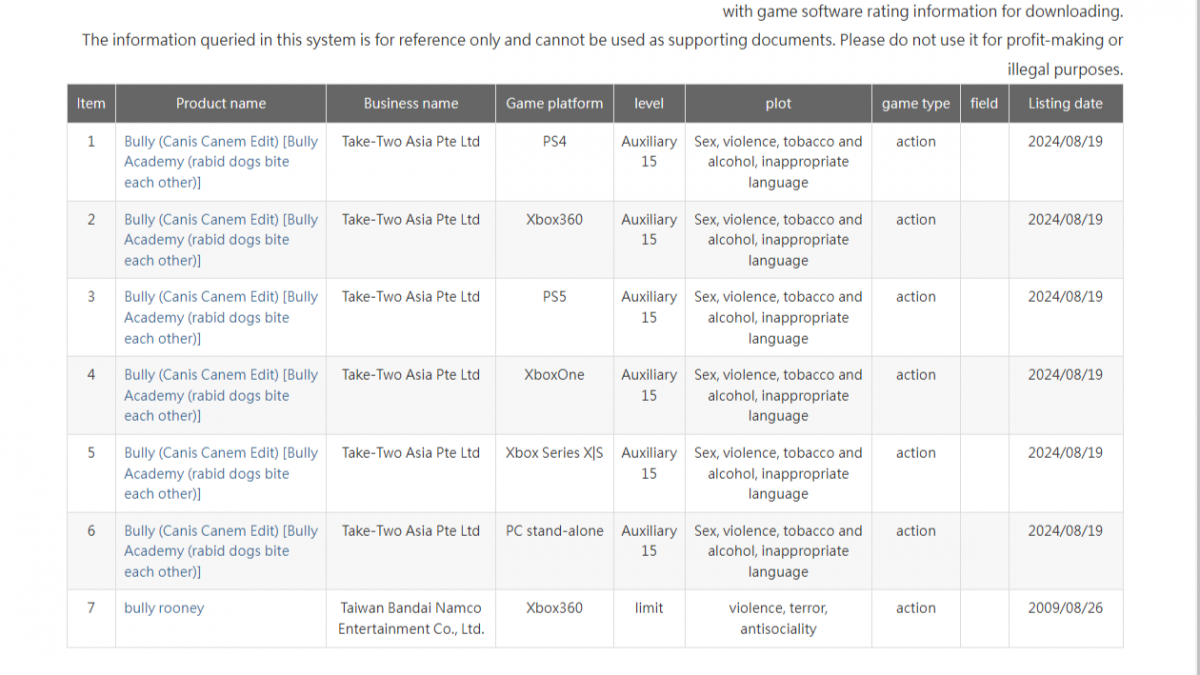Click the Item column header
This screenshot has width=1200, height=675.
[91, 103]
